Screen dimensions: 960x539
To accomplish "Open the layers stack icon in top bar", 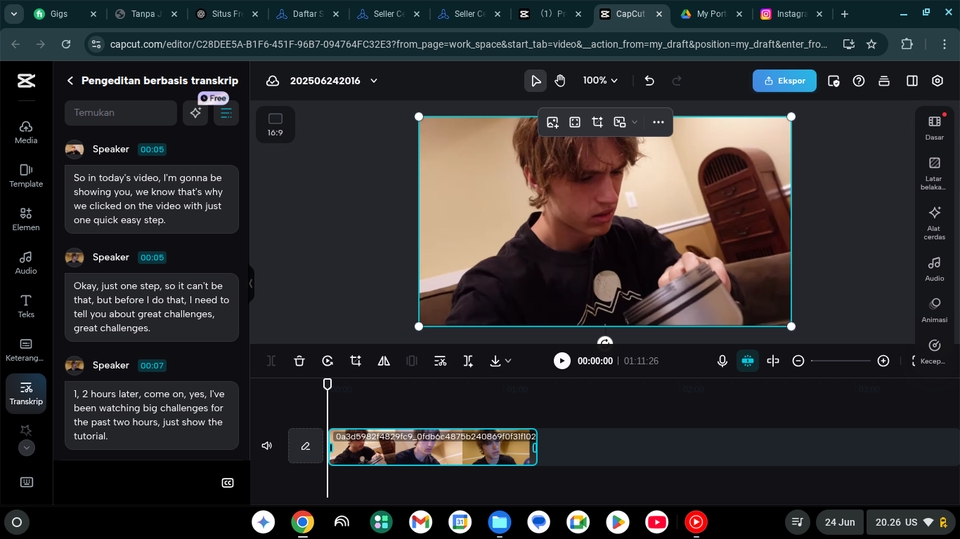I will pyautogui.click(x=883, y=80).
